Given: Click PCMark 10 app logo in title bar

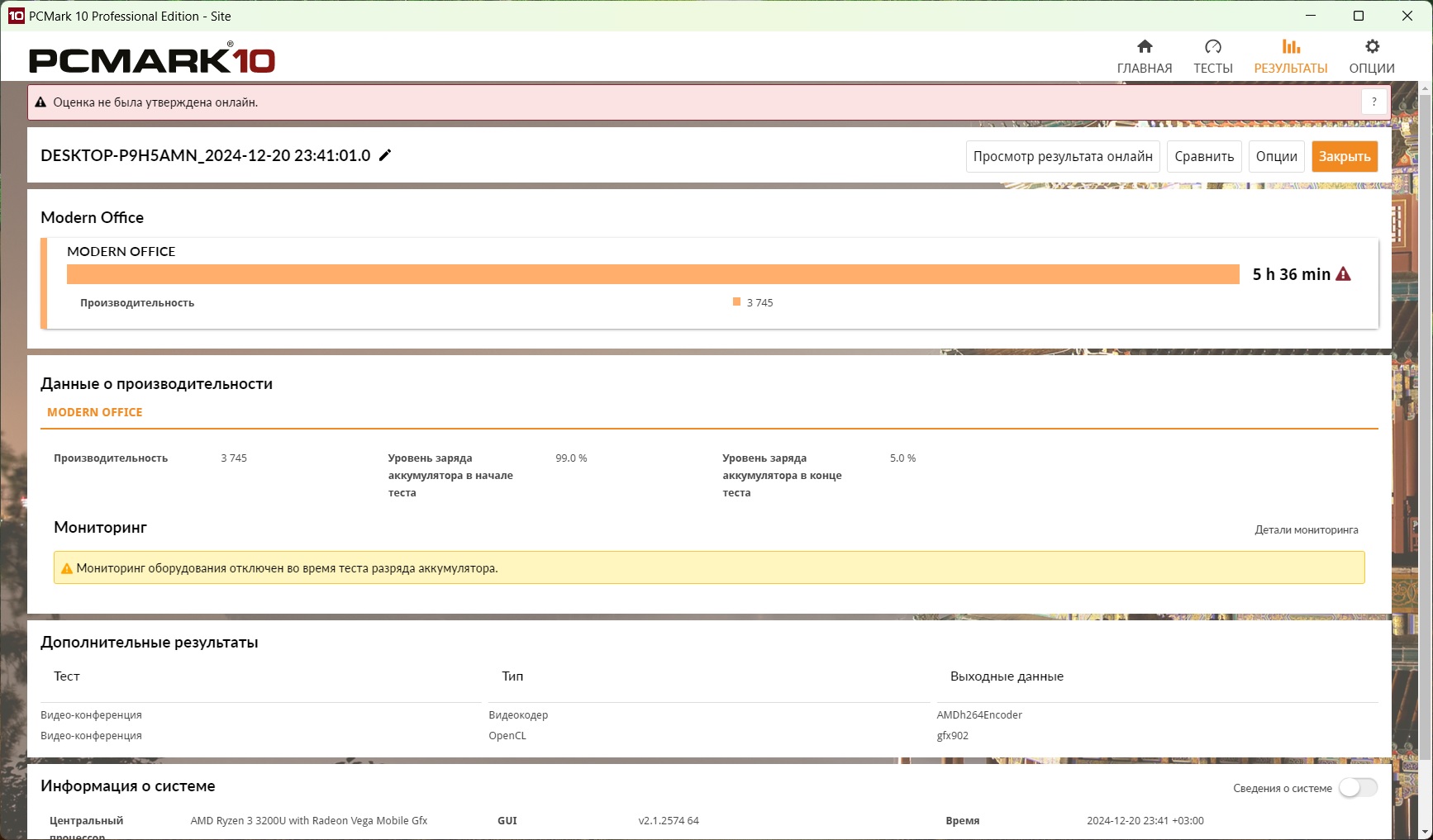Looking at the screenshot, I should [16, 16].
